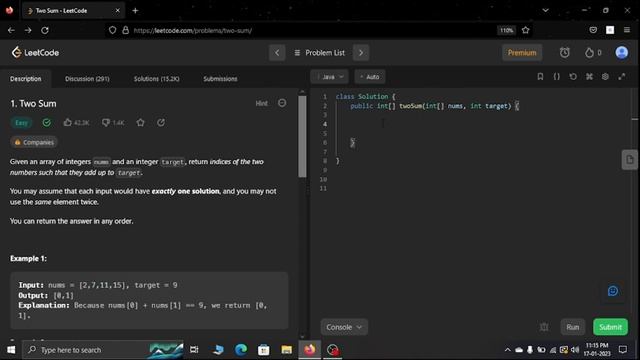Open the timer alarm clock icon

coord(564,53)
